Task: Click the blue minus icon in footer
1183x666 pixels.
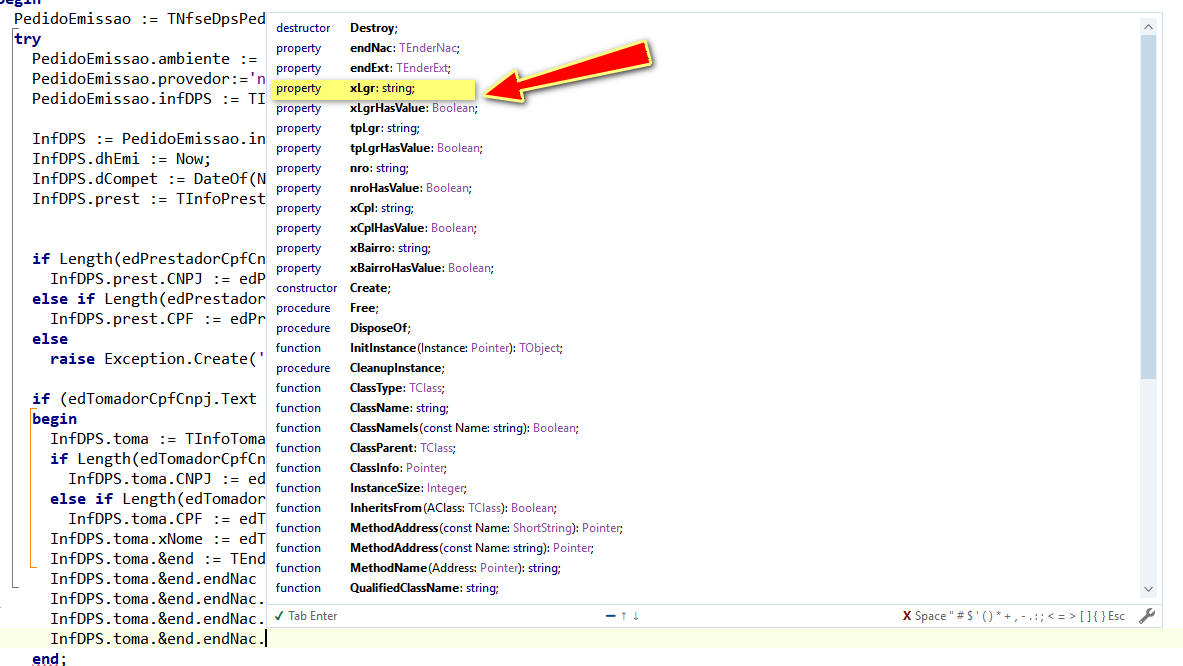Action: (610, 615)
